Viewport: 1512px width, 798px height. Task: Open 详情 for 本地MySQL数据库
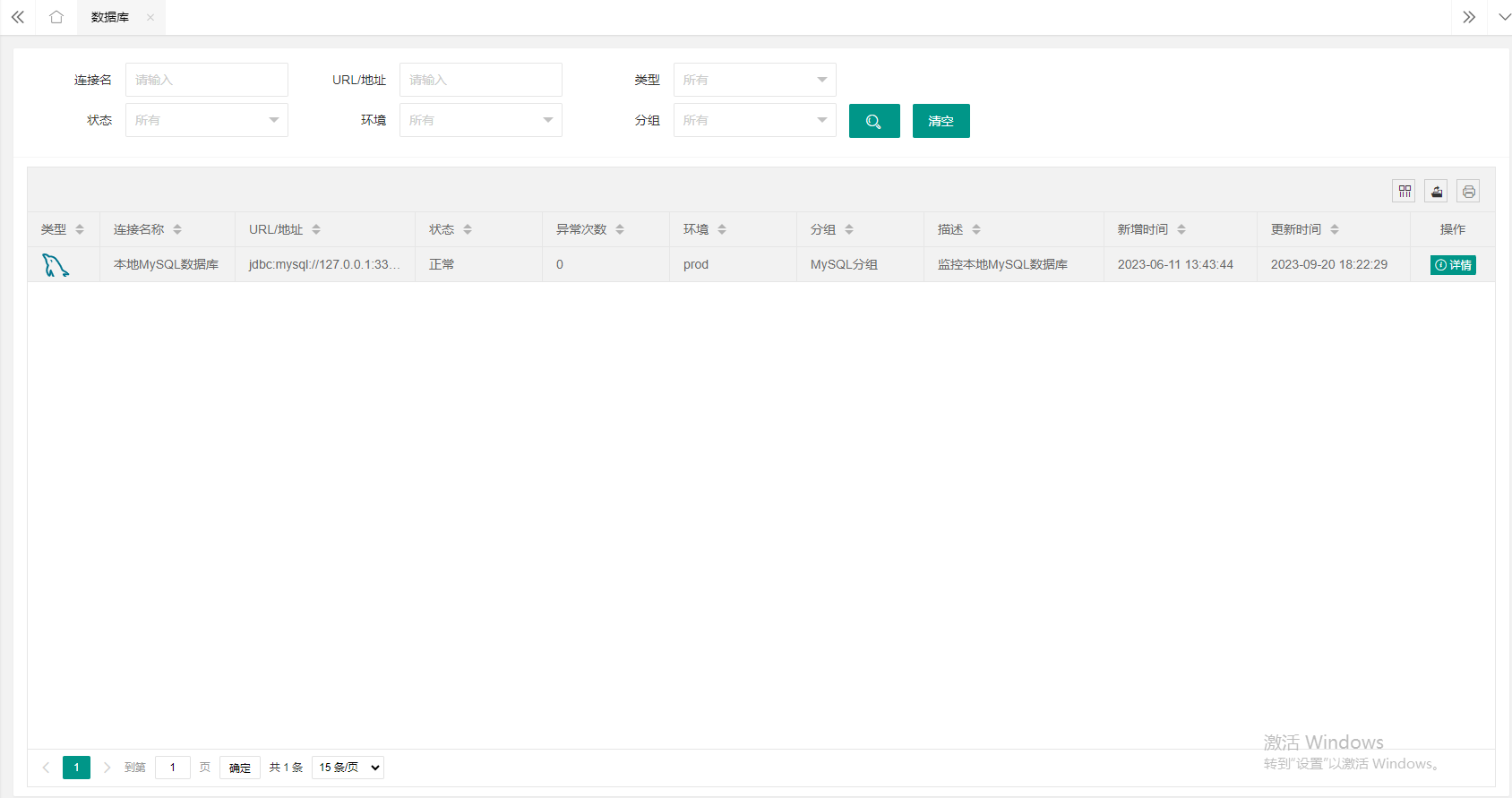pyautogui.click(x=1453, y=265)
